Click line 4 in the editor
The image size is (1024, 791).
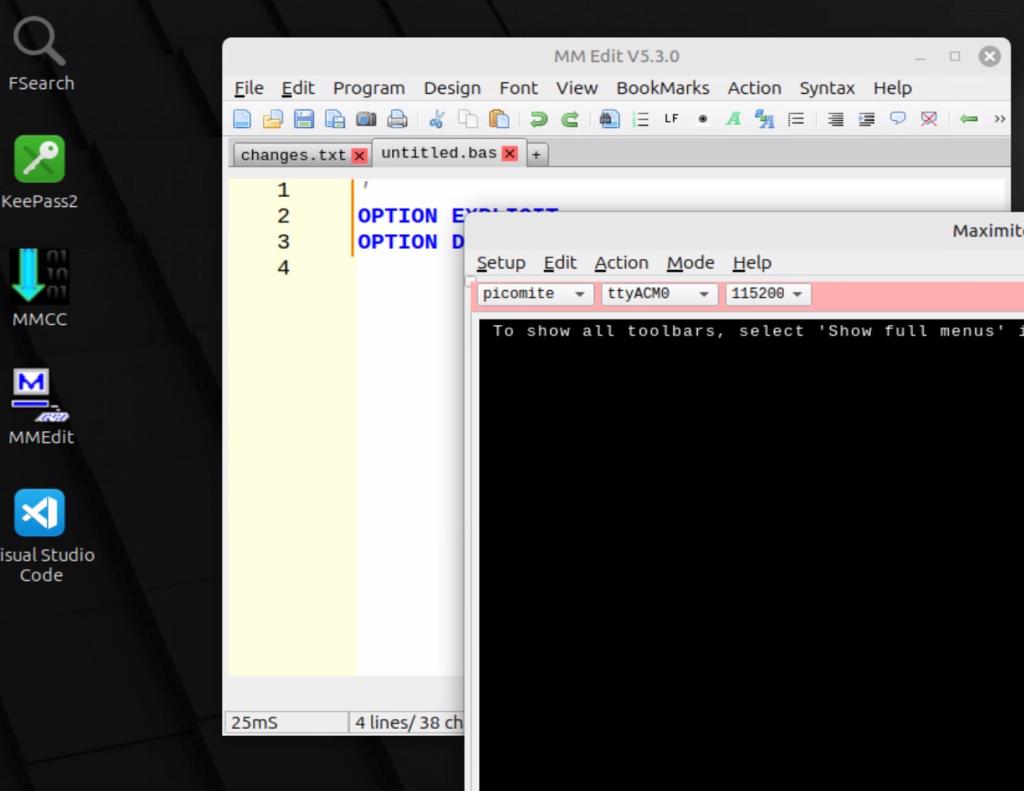400,268
